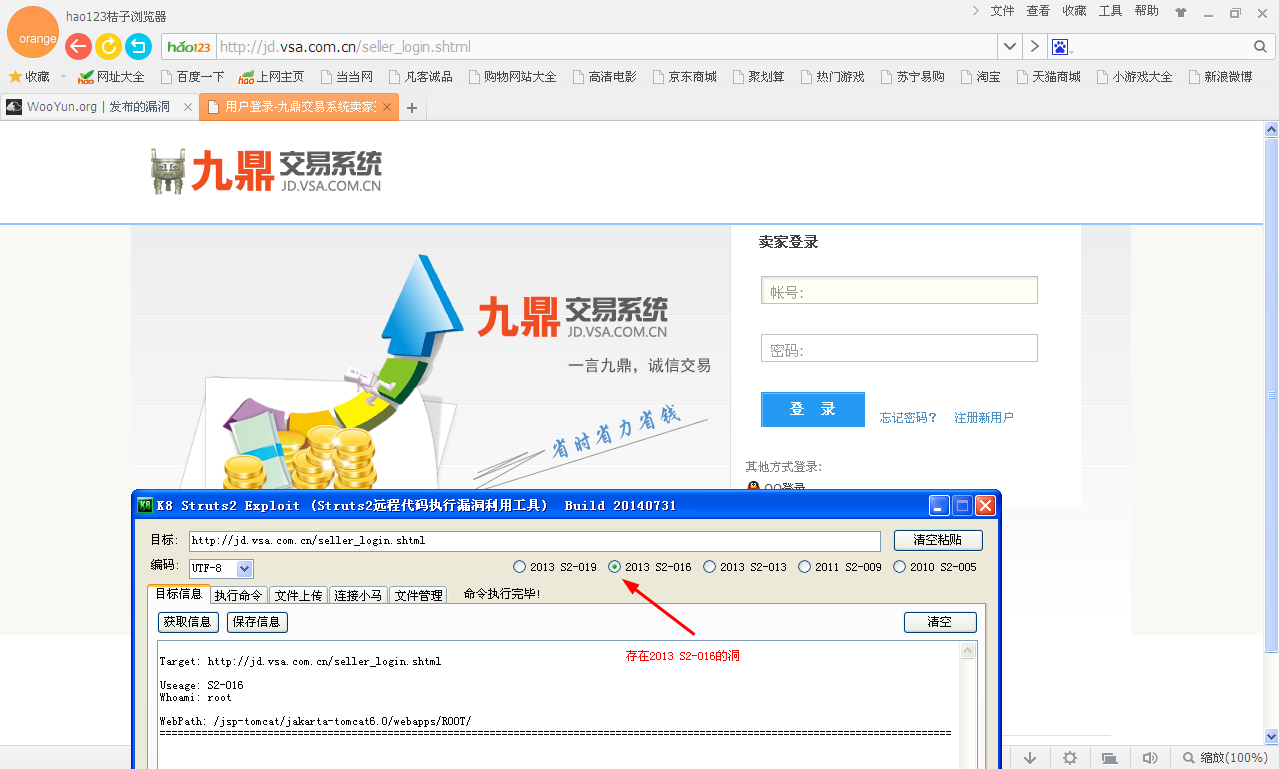Open the UTF-8 encoding dropdown

coord(245,569)
